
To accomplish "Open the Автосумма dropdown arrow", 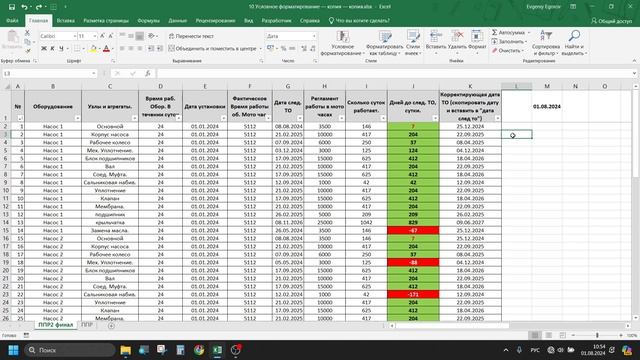I will tap(529, 33).
